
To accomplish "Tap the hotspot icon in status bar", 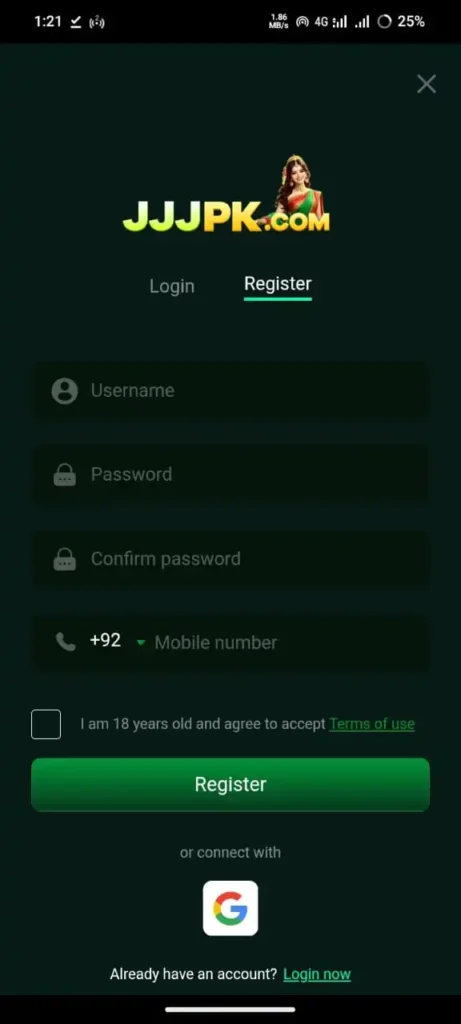I will [x=302, y=22].
